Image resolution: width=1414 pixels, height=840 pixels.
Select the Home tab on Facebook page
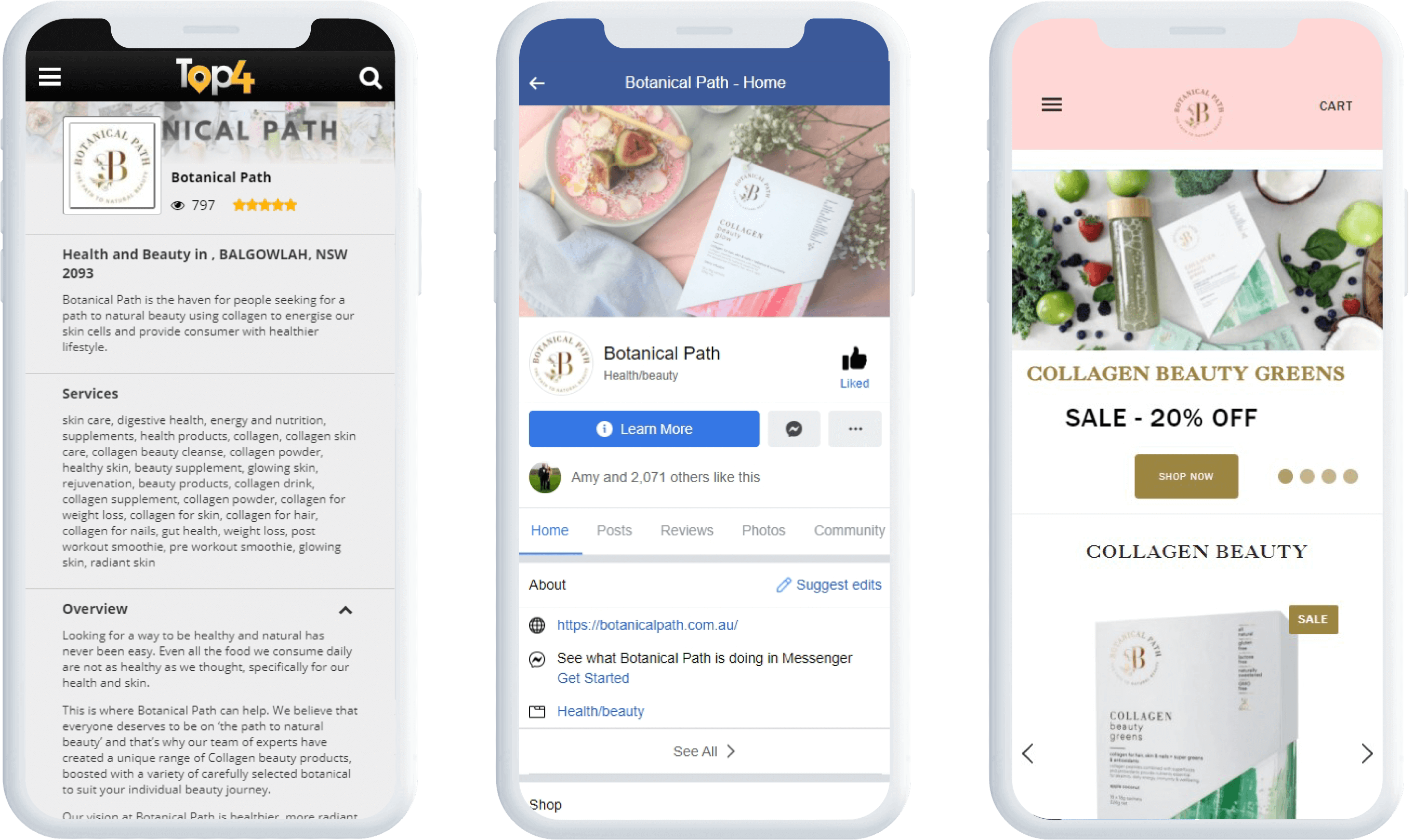(548, 530)
